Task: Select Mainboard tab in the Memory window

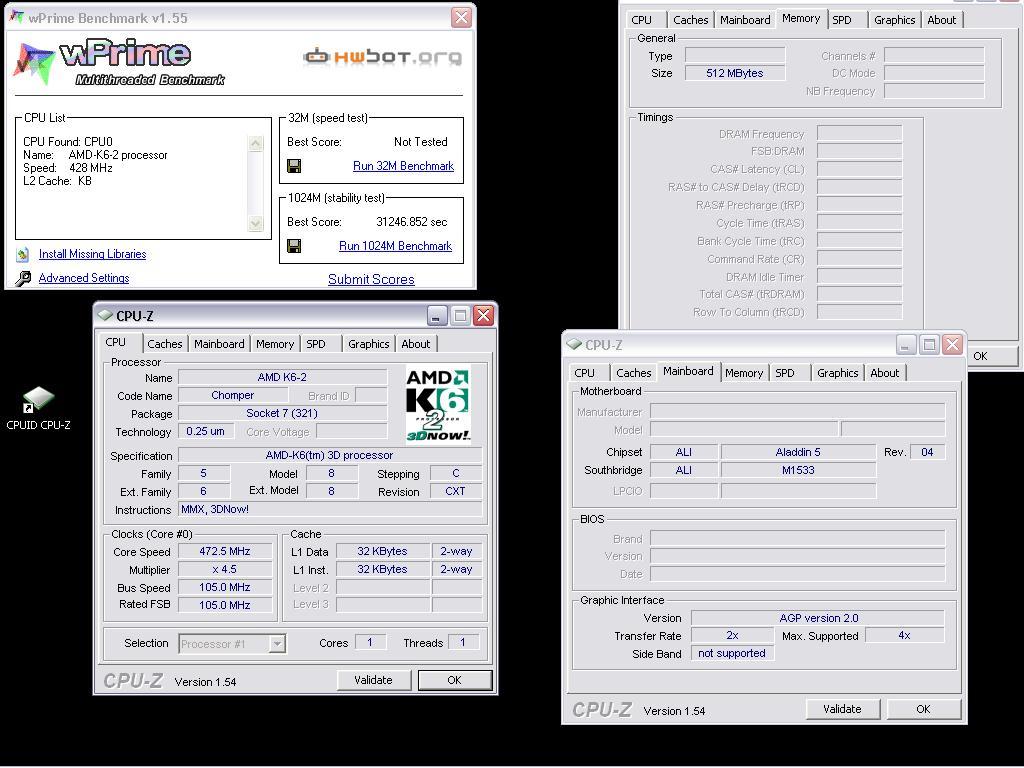Action: pos(745,20)
